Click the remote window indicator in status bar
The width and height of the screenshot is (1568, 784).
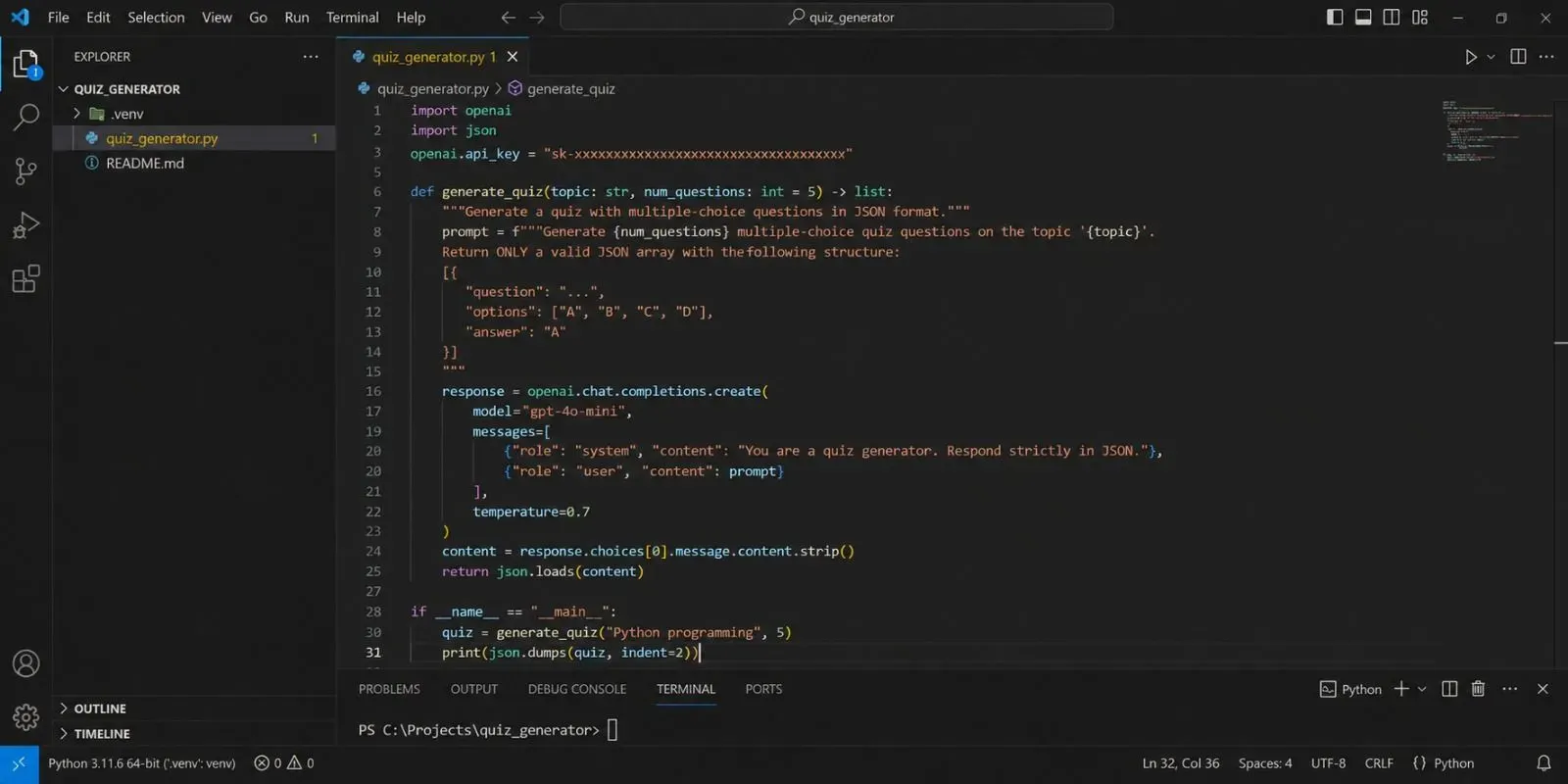(19, 763)
